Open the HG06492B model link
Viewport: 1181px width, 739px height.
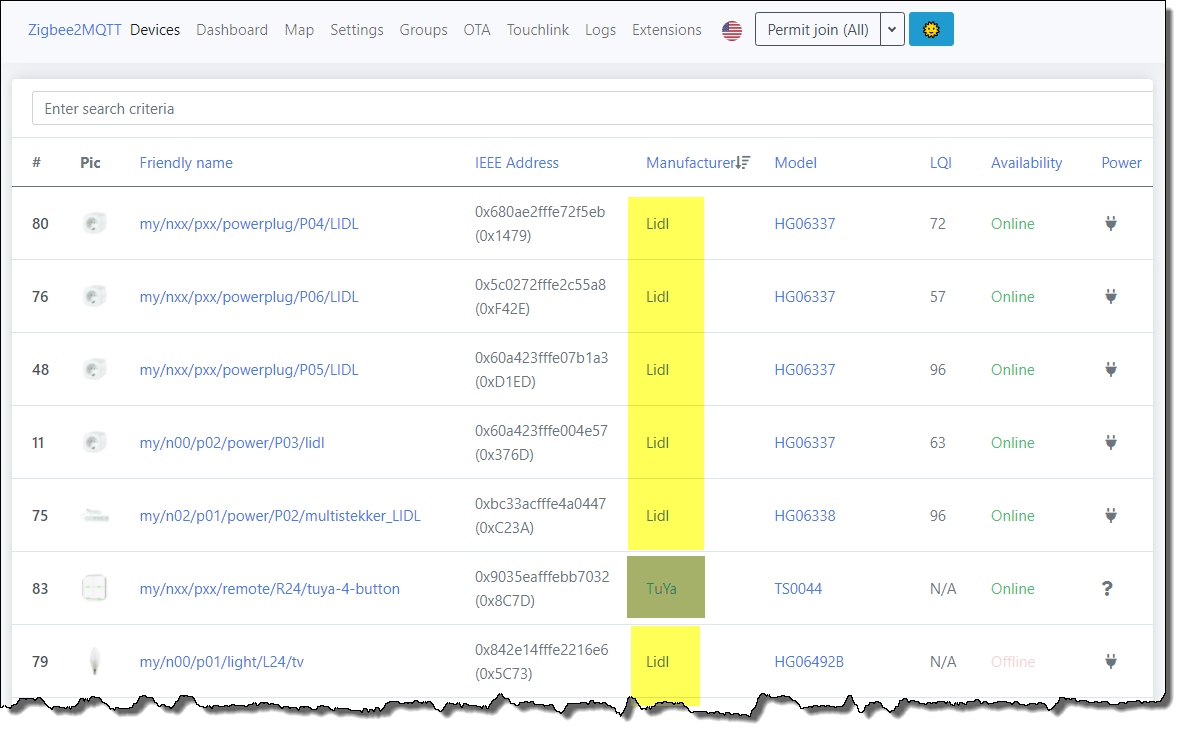click(809, 662)
